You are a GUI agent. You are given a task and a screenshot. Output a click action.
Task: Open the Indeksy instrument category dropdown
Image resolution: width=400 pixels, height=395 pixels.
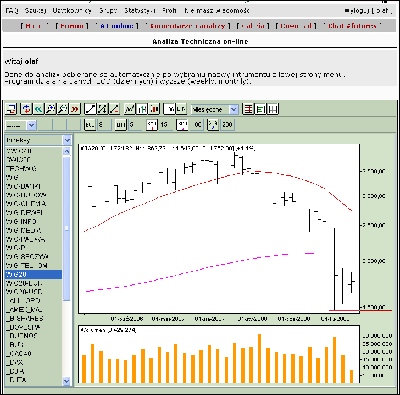coord(38,140)
